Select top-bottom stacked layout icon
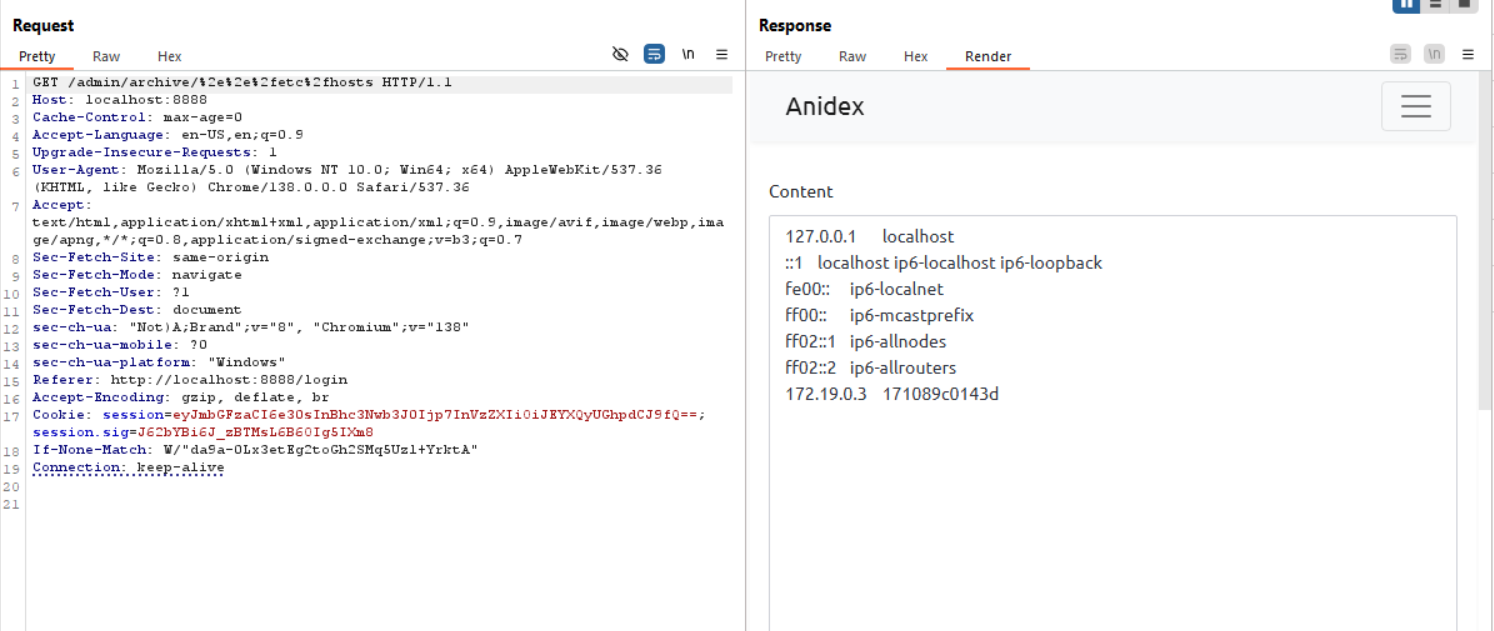1494x631 pixels. coord(1435,4)
